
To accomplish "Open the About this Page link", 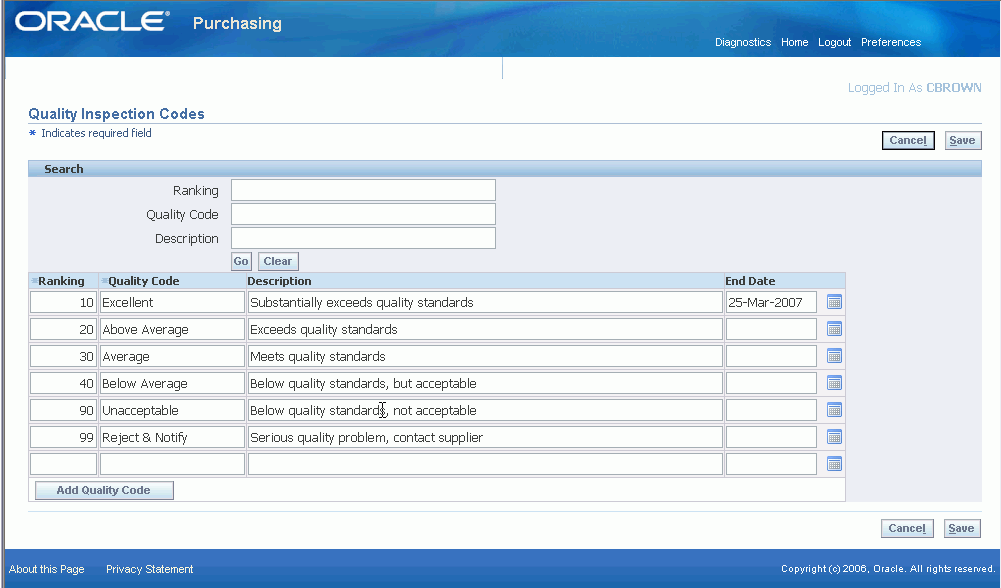I will tap(47, 569).
